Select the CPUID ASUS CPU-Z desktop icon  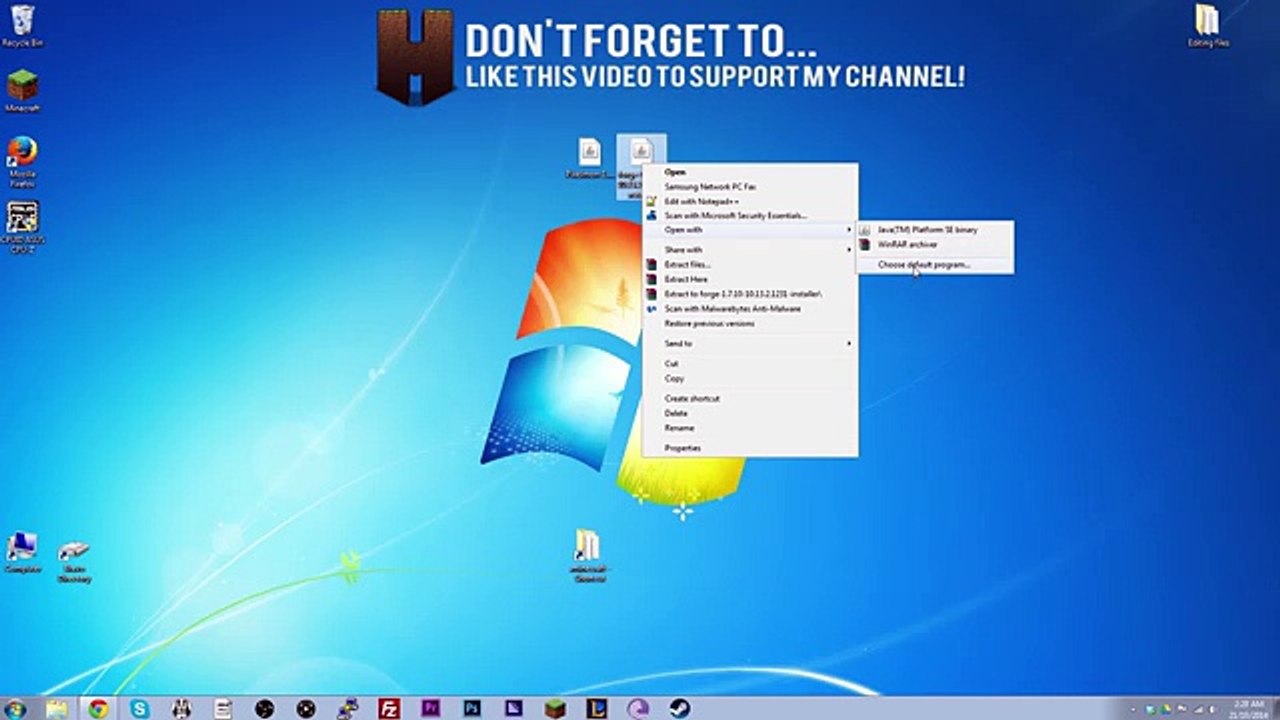click(22, 227)
